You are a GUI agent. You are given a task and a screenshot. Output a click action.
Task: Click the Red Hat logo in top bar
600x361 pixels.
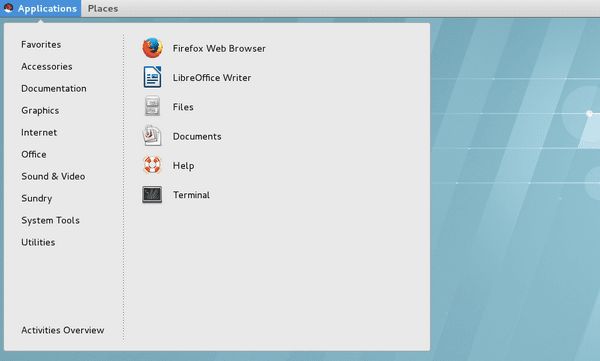8,8
